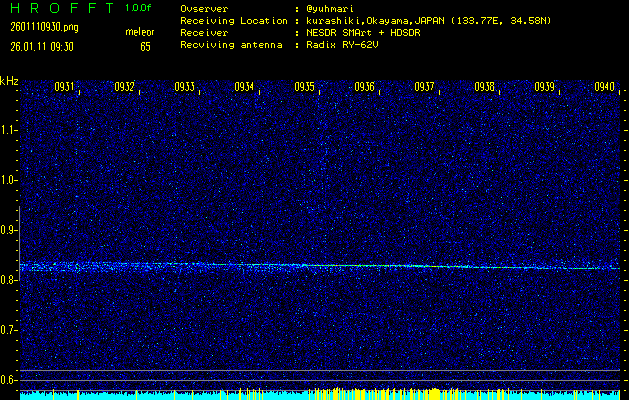Image resolution: width=629 pixels, height=400 pixels.
Task: Click the 0.7 kHz frequency label
Action: pyautogui.click(x=10, y=329)
